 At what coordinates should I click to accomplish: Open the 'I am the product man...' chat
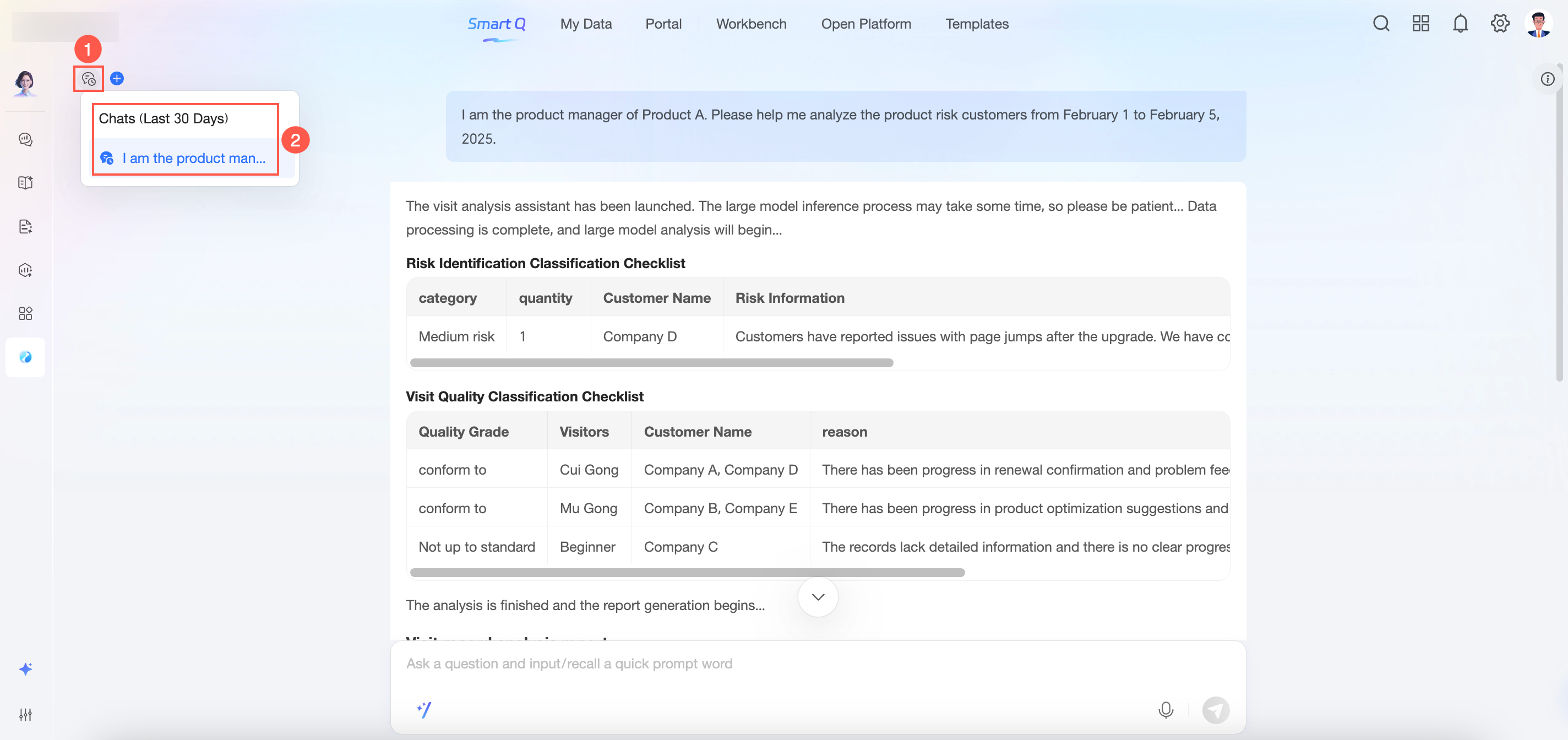(x=193, y=158)
